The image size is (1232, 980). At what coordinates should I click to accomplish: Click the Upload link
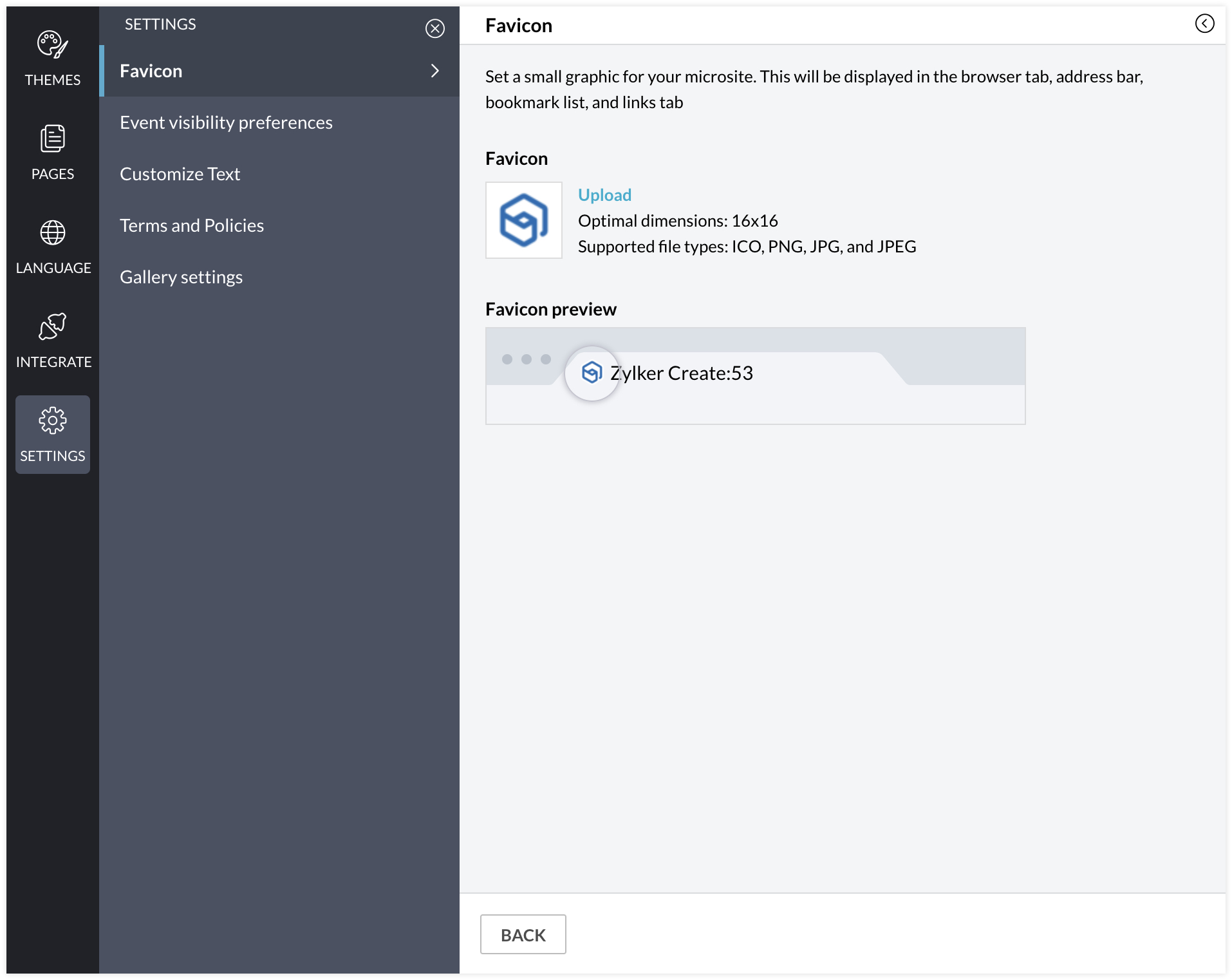[604, 194]
